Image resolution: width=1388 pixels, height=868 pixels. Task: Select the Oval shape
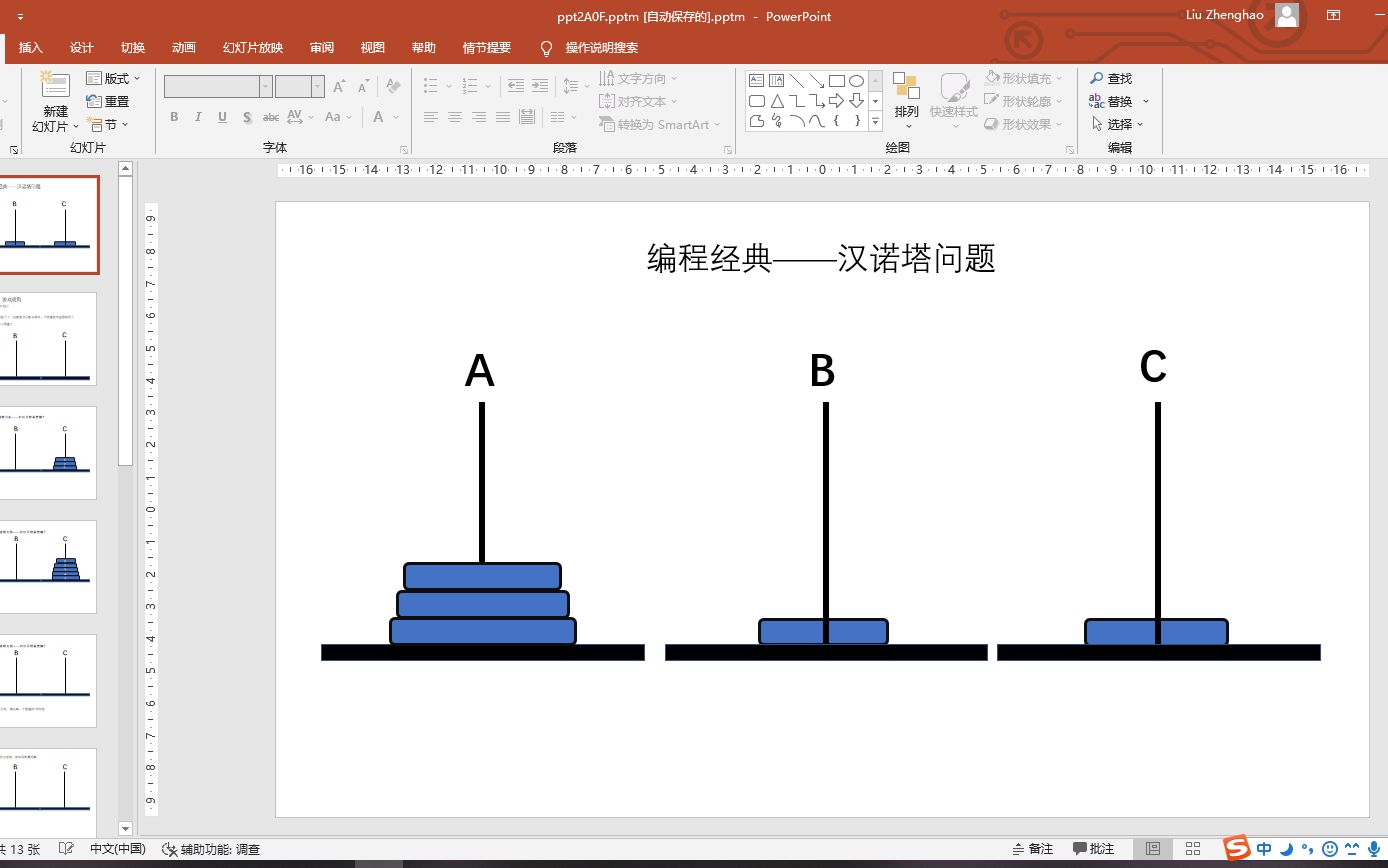857,81
